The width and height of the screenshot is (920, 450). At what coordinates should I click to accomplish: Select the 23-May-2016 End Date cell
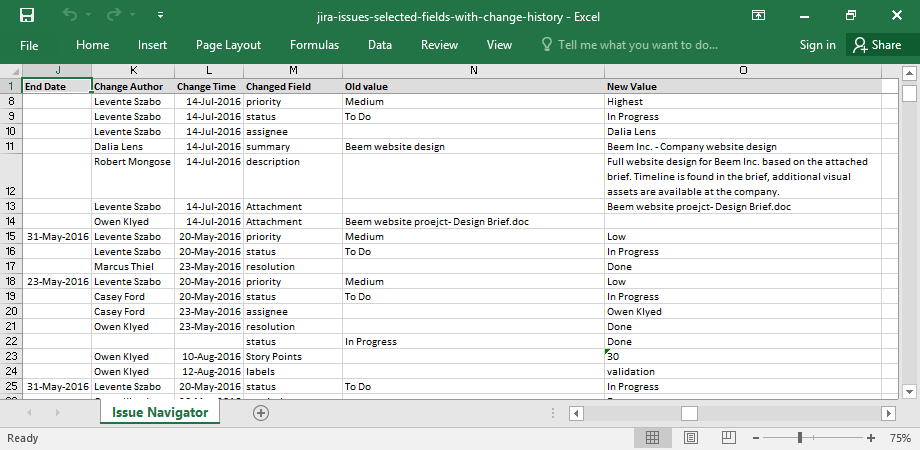[57, 282]
